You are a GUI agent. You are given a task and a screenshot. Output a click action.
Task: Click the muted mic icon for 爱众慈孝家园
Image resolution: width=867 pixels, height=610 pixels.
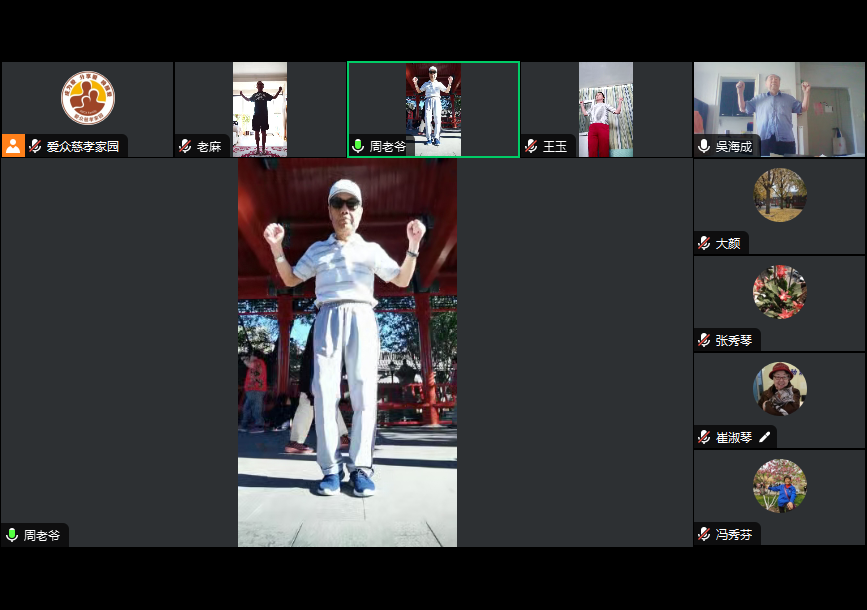click(x=36, y=146)
